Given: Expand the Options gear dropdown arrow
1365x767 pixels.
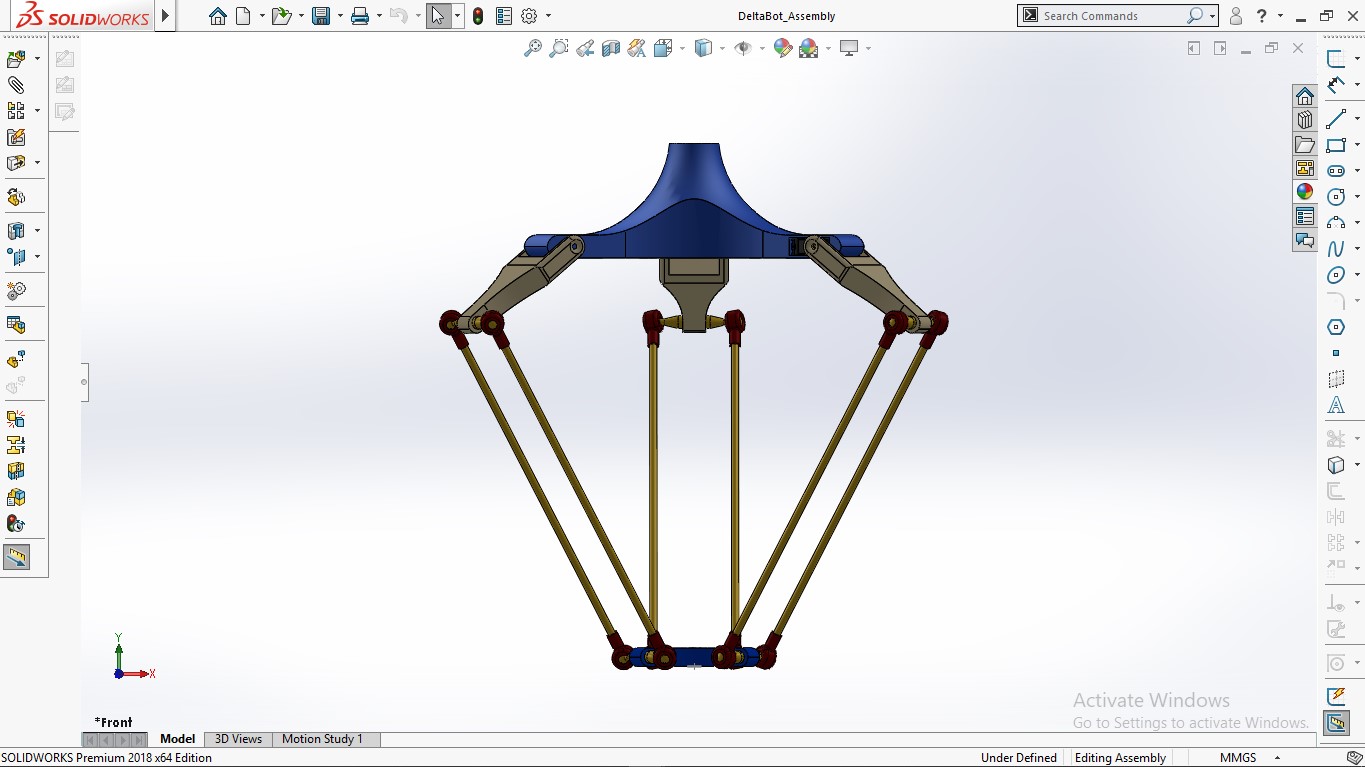Looking at the screenshot, I should (548, 16).
